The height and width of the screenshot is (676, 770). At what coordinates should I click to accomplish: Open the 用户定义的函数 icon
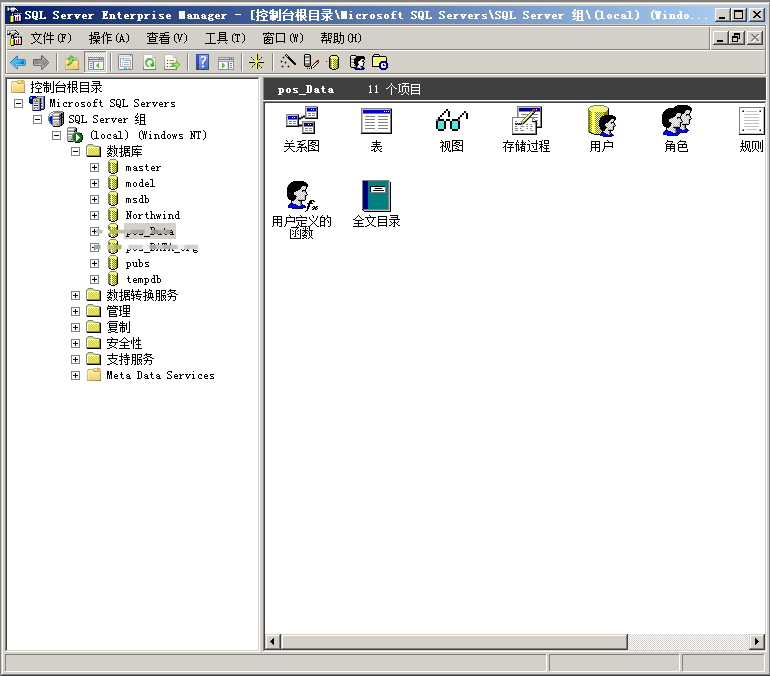(x=301, y=197)
